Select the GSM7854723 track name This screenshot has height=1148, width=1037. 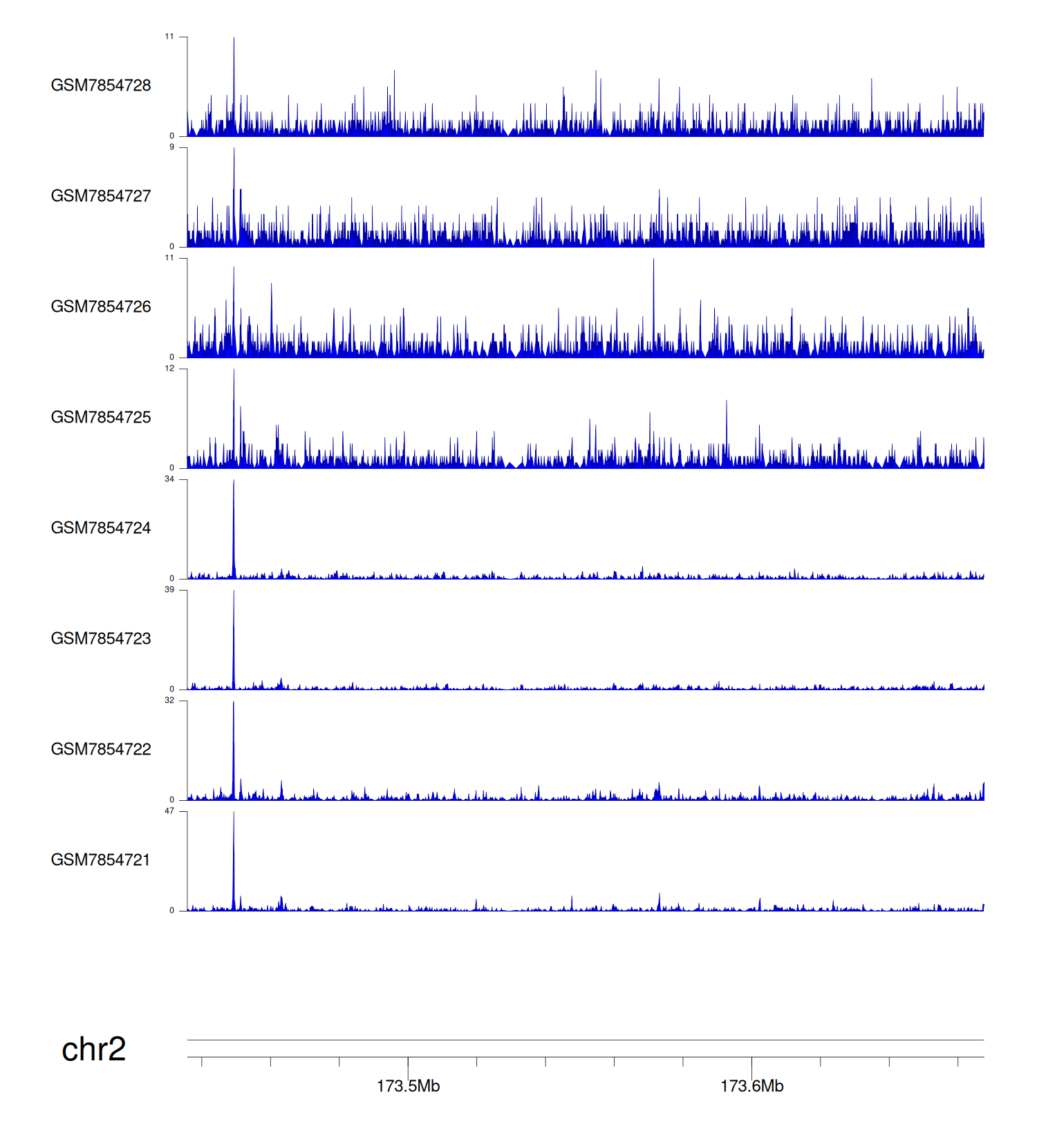coord(101,638)
